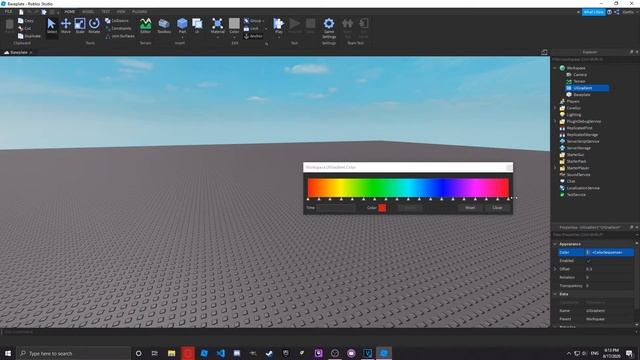This screenshot has width=640, height=360.
Task: Select ReplicatedStorage in the Explorer
Action: tap(579, 135)
